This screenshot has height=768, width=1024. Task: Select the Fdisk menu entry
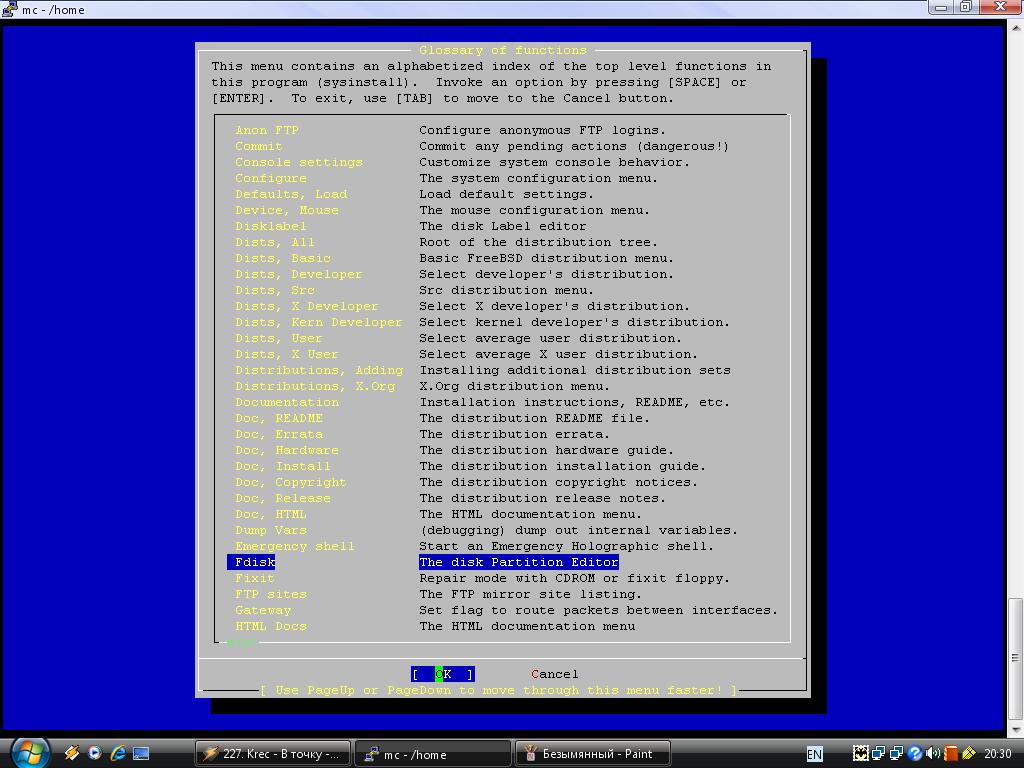point(254,562)
